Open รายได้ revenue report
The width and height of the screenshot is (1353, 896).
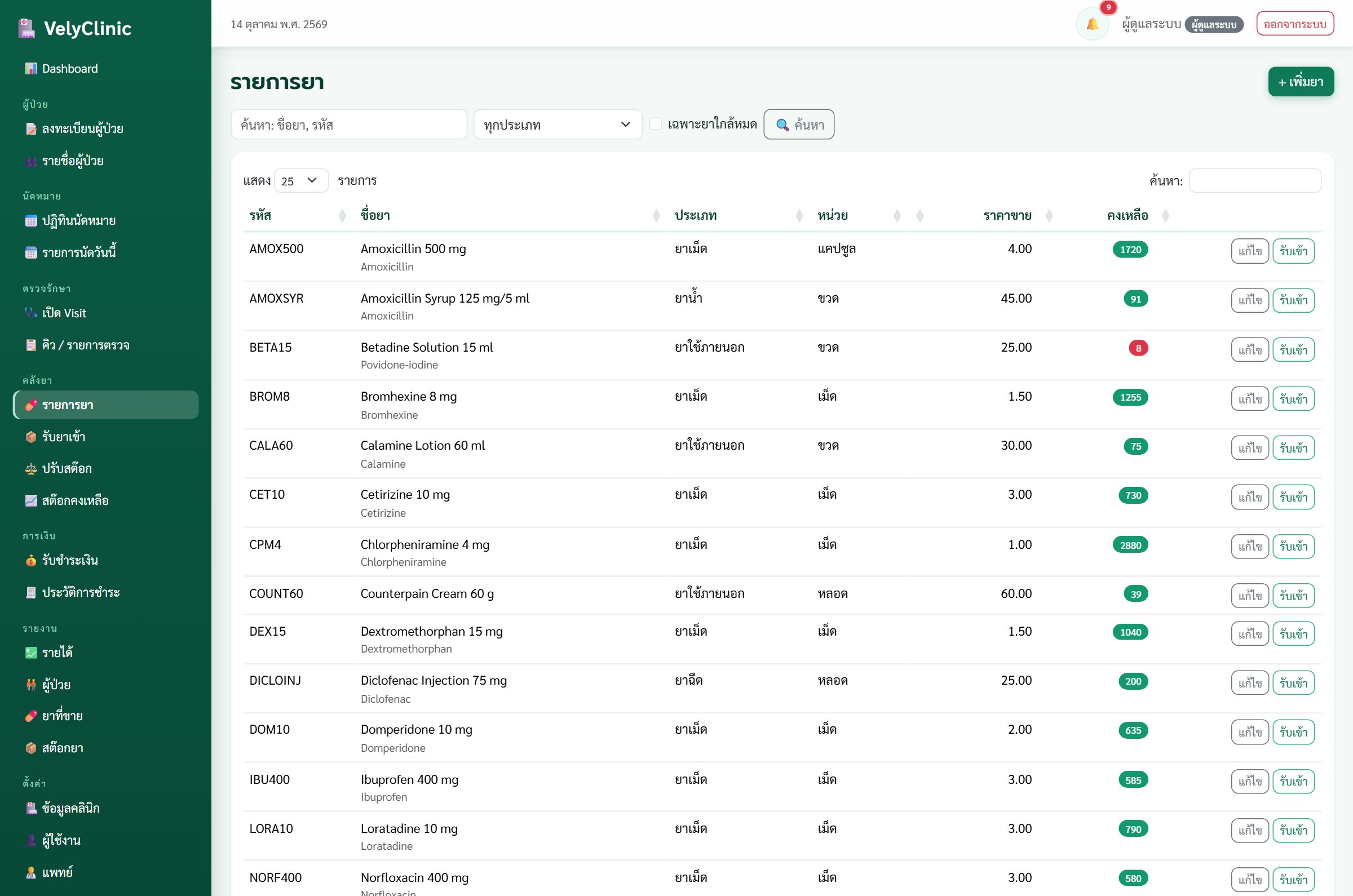[106, 653]
